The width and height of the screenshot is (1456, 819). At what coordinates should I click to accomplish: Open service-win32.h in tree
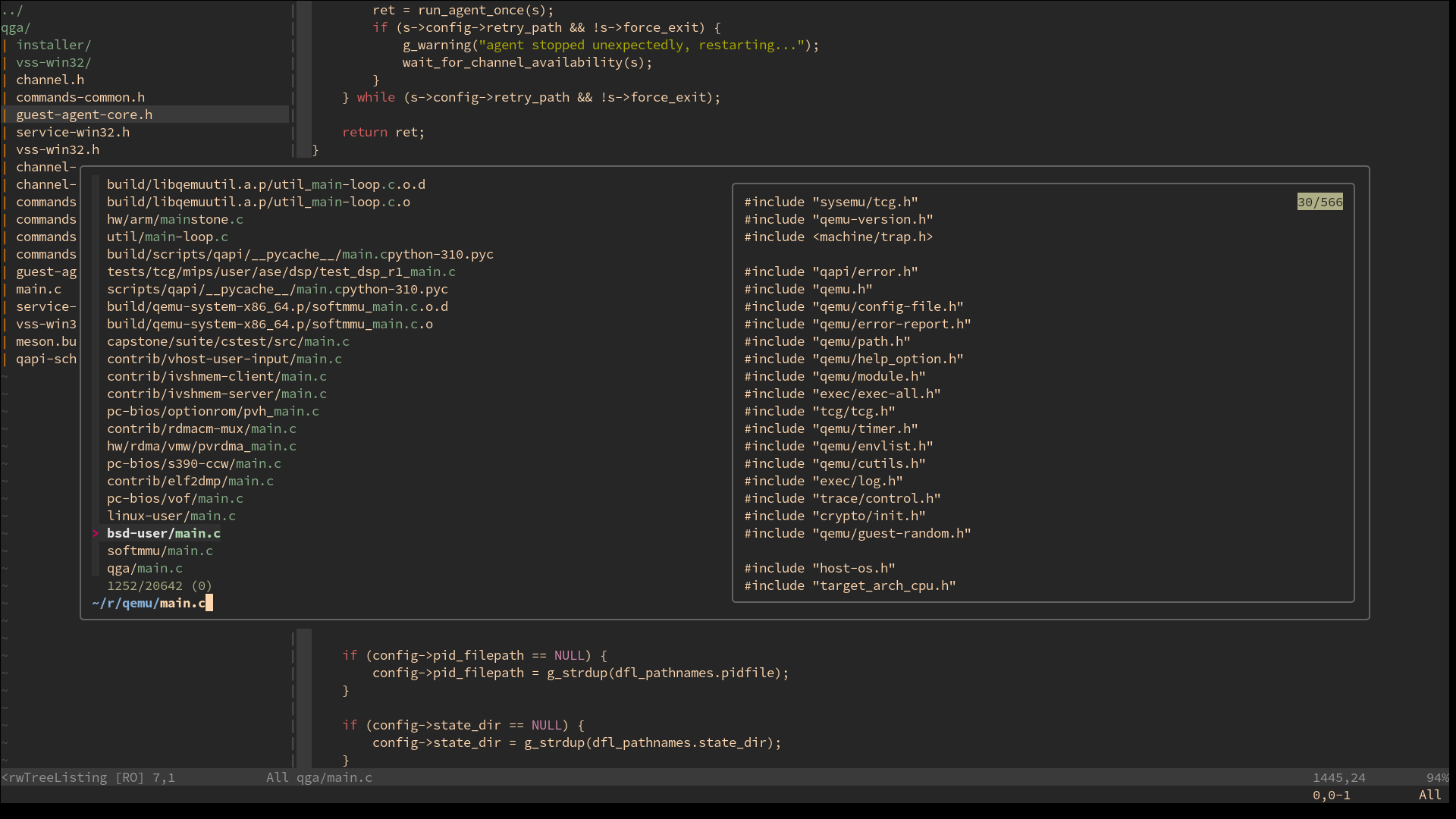click(73, 133)
